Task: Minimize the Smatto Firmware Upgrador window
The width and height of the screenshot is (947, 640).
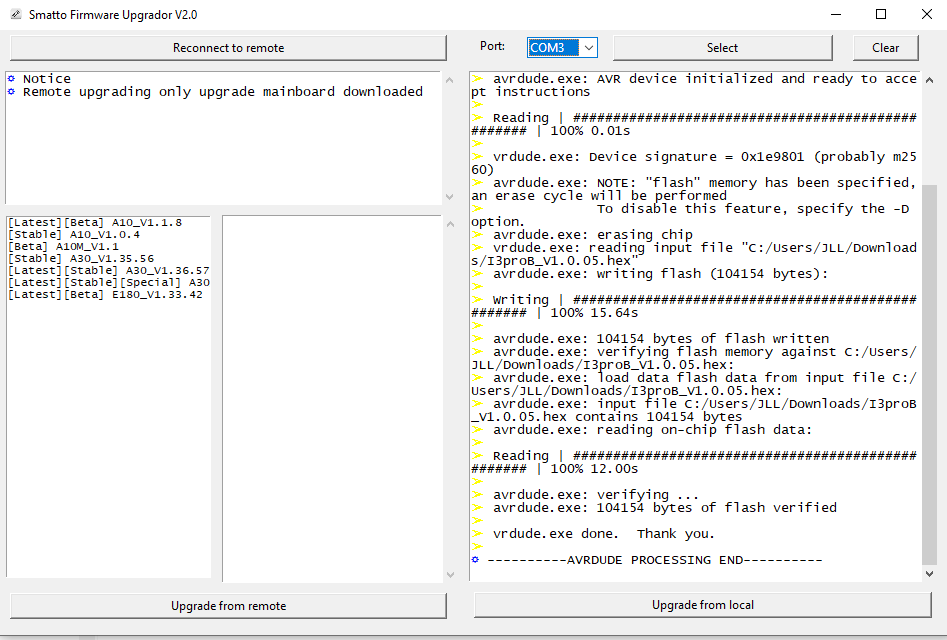Action: (836, 14)
